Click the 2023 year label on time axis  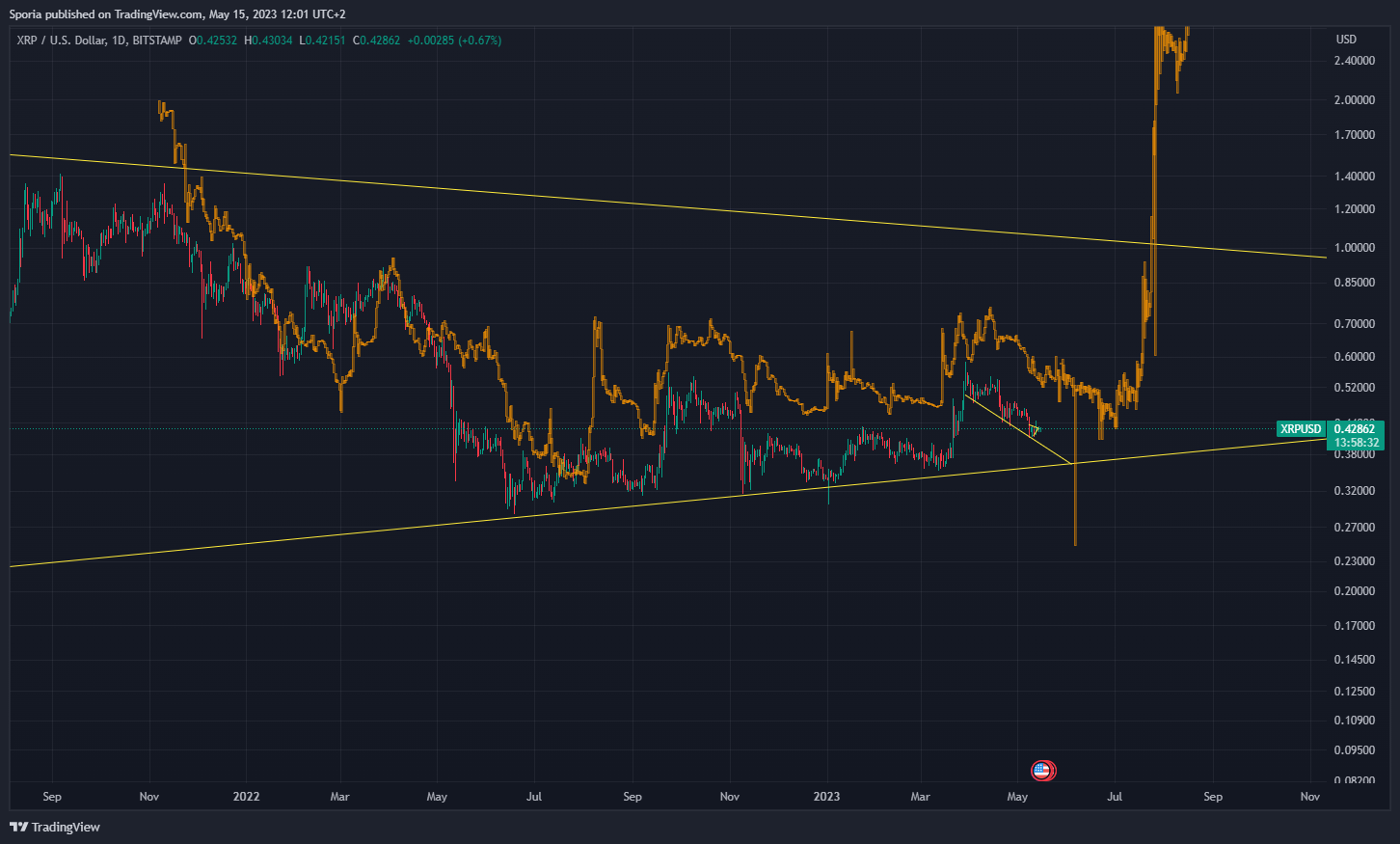click(826, 797)
